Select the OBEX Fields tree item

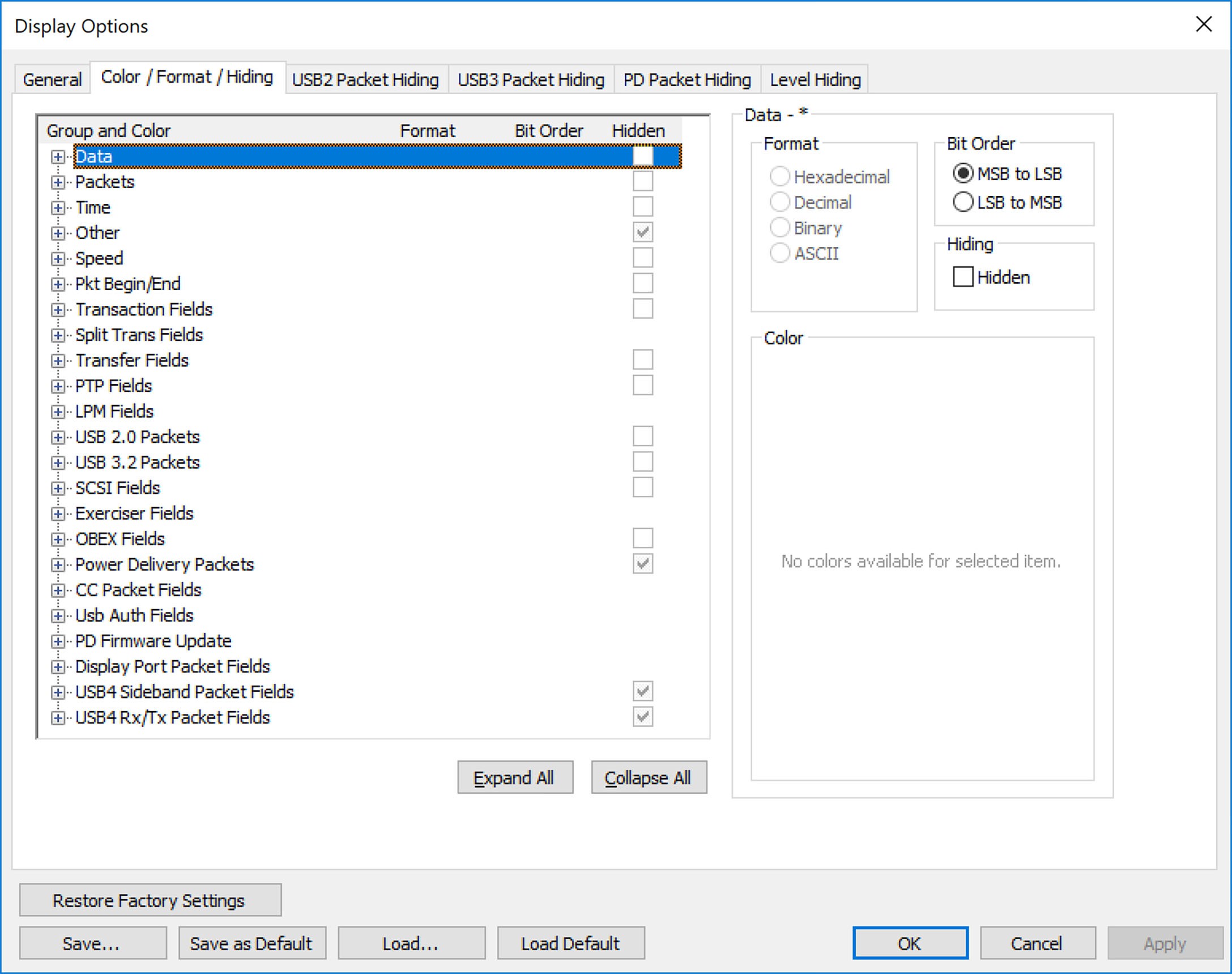point(120,539)
